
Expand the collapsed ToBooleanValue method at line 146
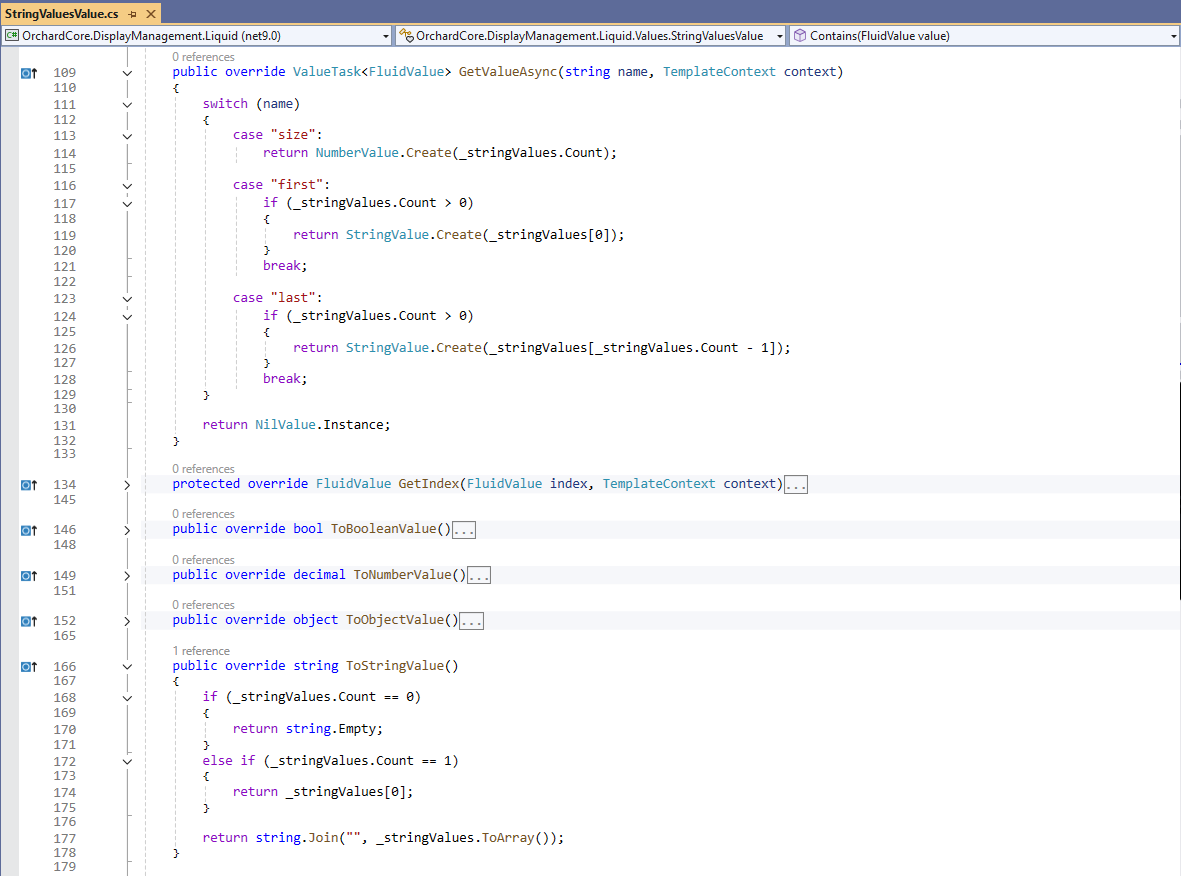127,530
